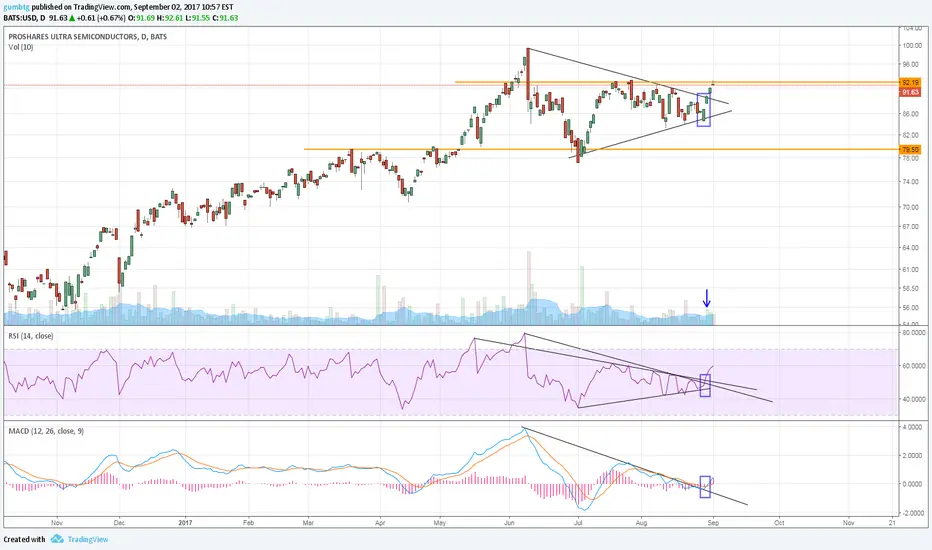
Task: Click the Sep label on time axis
Action: coord(713,523)
